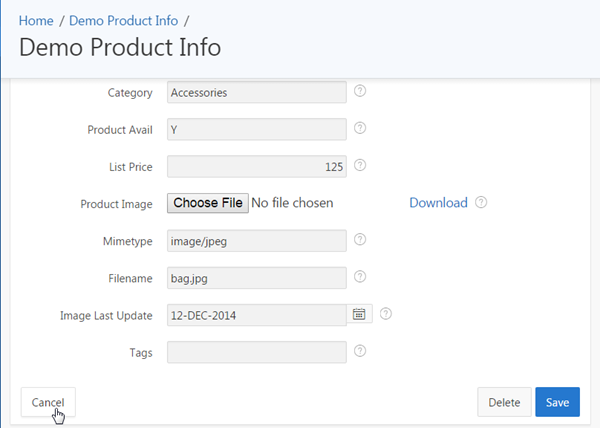600x428 pixels.
Task: Show help for Tags field
Action: (360, 350)
